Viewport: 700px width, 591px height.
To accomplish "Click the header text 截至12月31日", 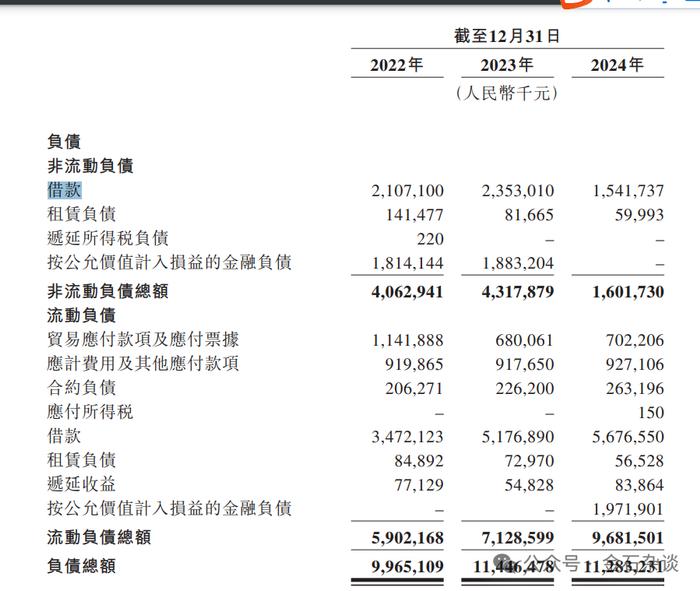I will pos(507,36).
